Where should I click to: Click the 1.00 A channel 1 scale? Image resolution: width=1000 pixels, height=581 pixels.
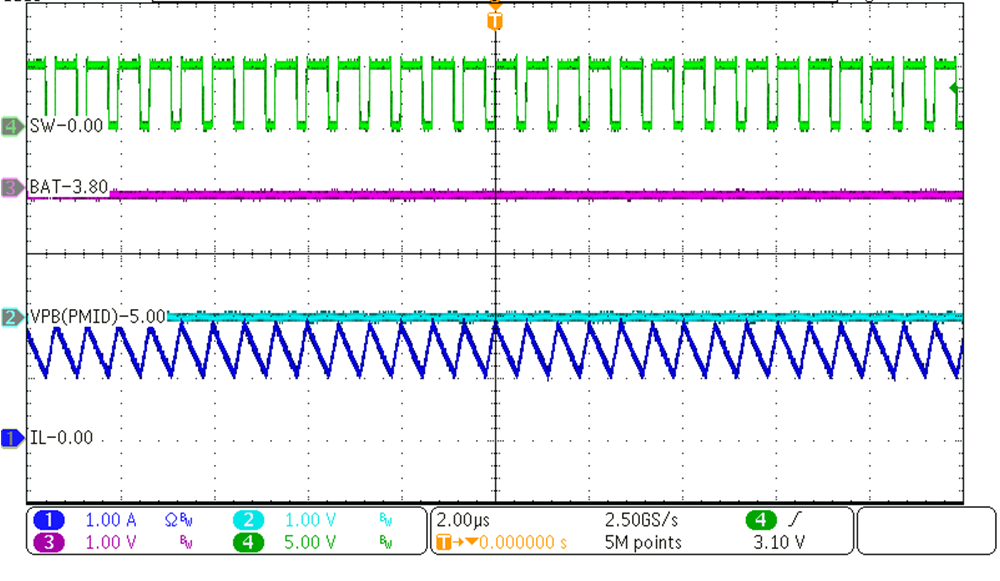[x=110, y=520]
